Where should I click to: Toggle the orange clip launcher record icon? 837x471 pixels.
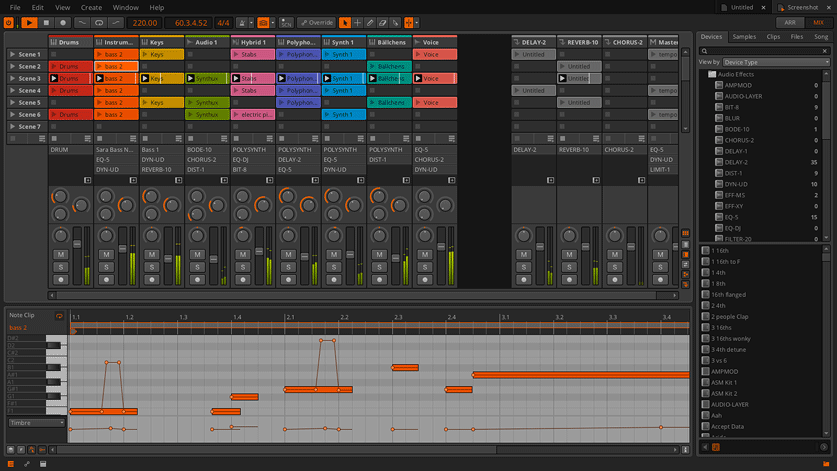tap(263, 23)
